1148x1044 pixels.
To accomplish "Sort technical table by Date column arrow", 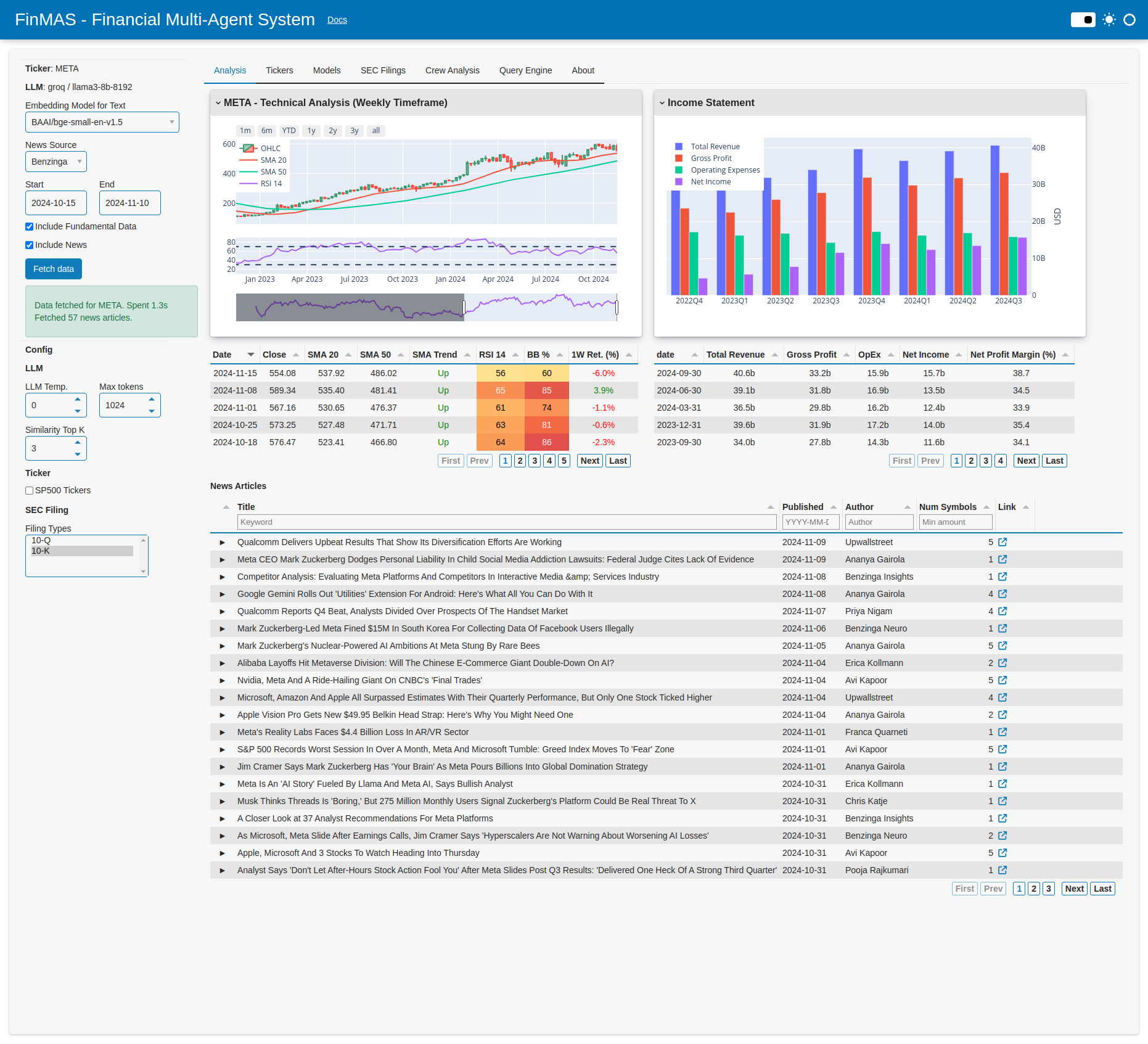I will tap(251, 355).
